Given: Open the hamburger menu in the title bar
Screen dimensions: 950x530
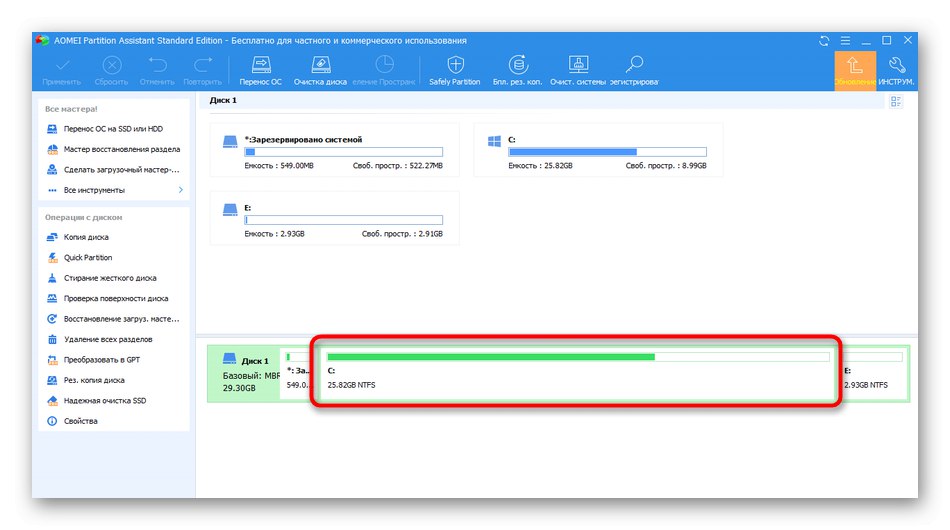Looking at the screenshot, I should tap(845, 41).
